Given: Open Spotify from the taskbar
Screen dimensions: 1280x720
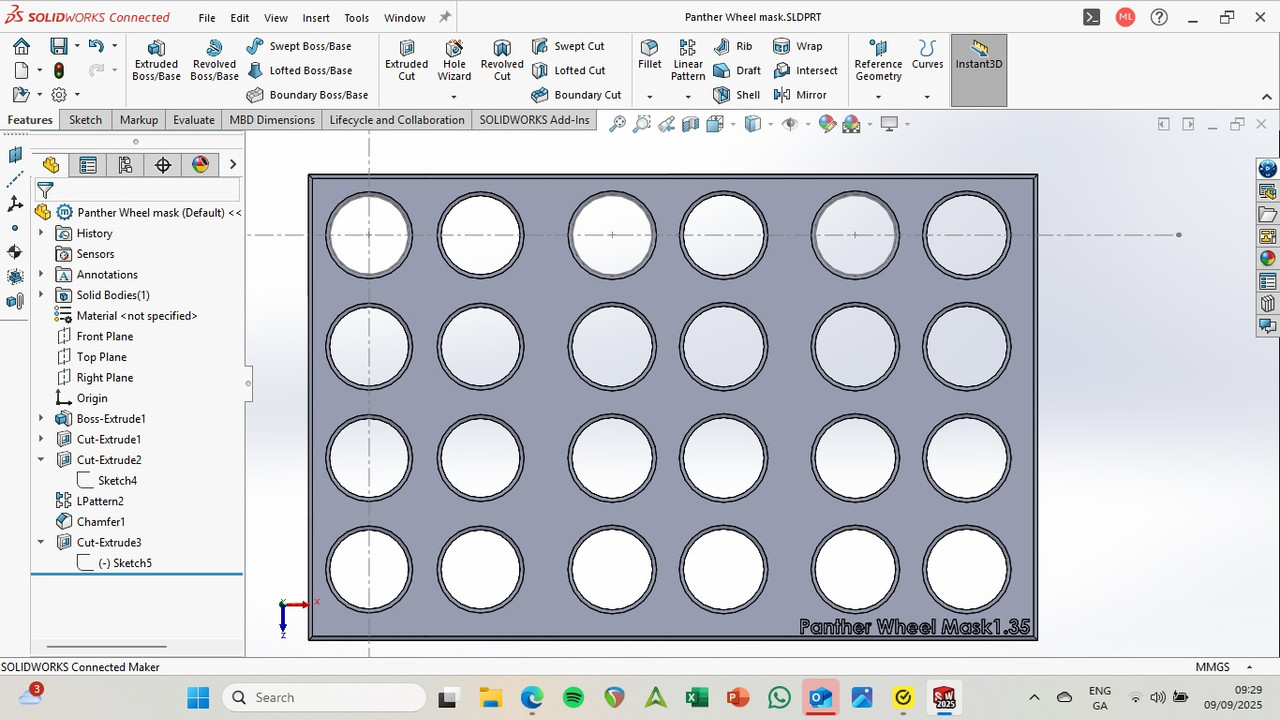Looking at the screenshot, I should (573, 697).
